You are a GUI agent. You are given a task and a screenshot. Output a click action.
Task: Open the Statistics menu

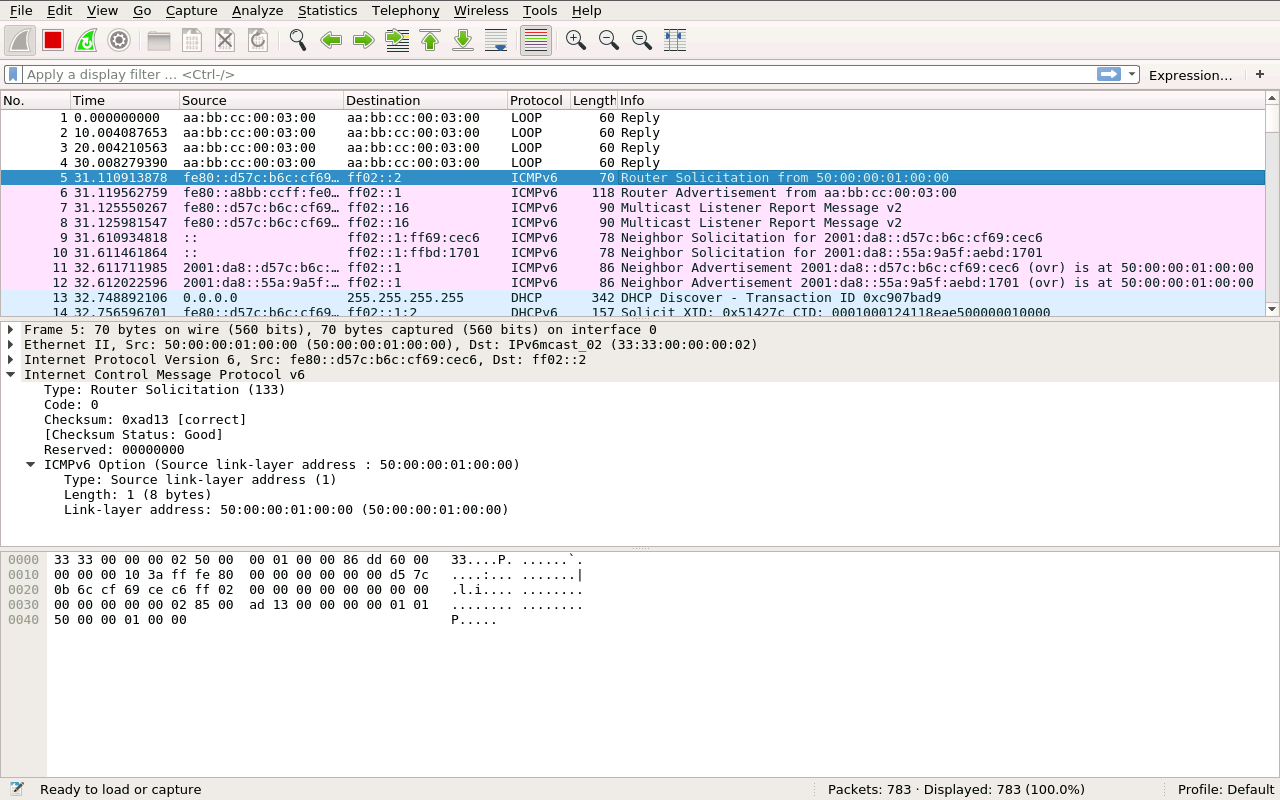coord(327,10)
